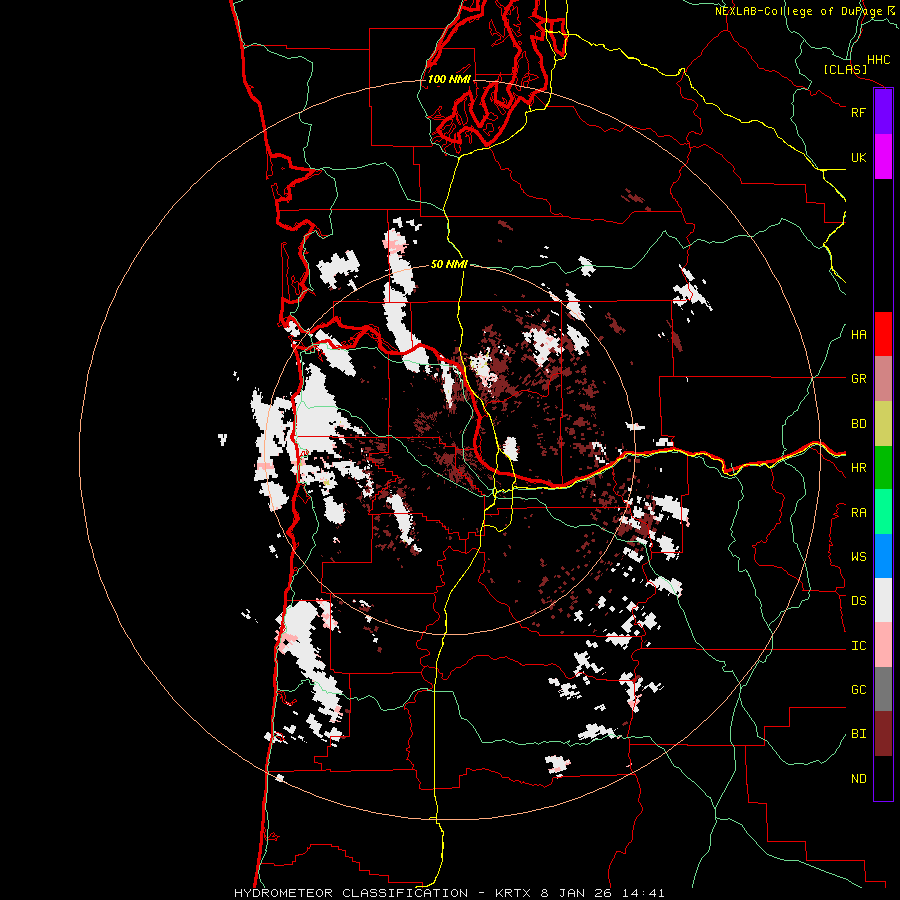Viewport: 900px width, 900px height.
Task: Click the ND legend label
Action: click(x=859, y=779)
